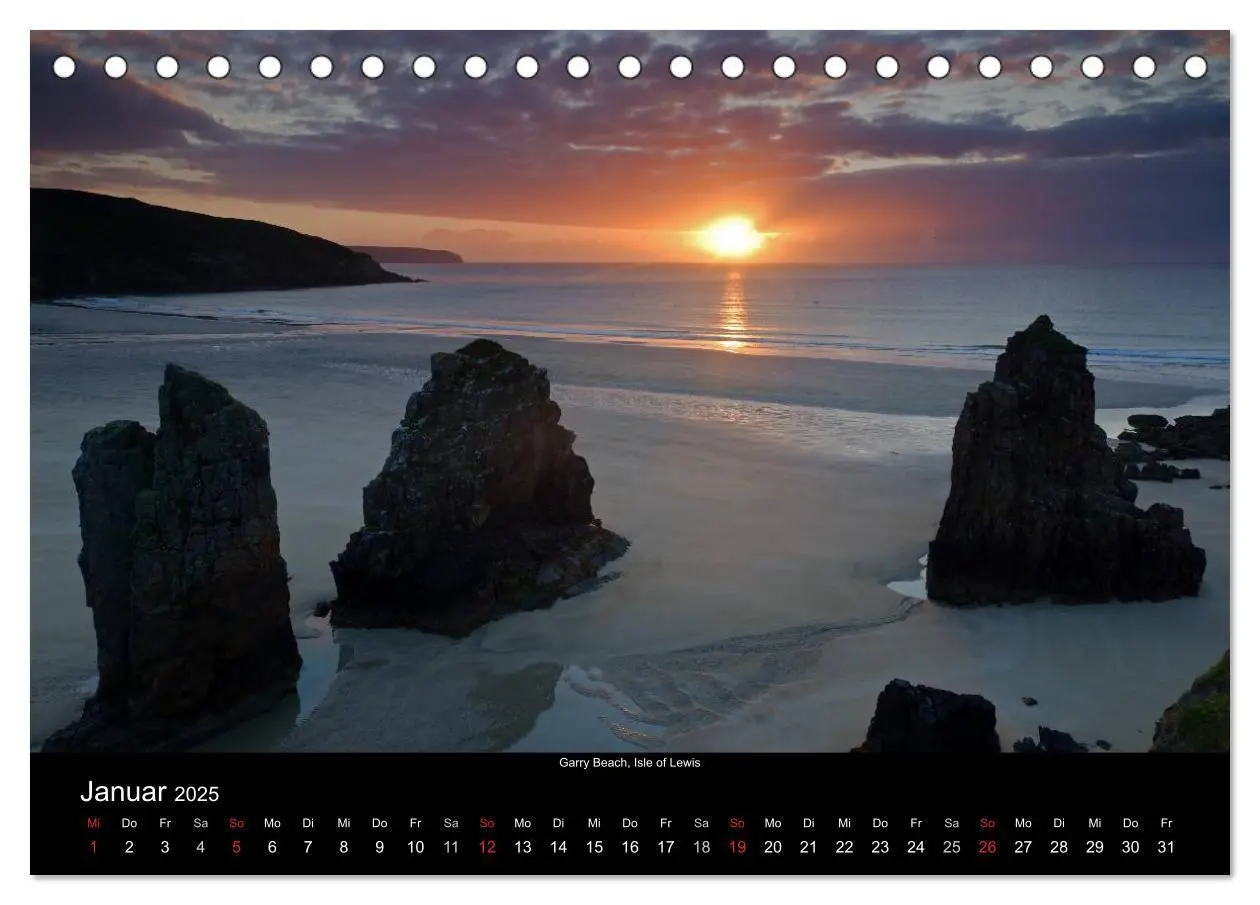Click the caption 'Garry Beach, Isle of Lewis'
Viewport: 1260px width, 905px height.
click(x=629, y=763)
